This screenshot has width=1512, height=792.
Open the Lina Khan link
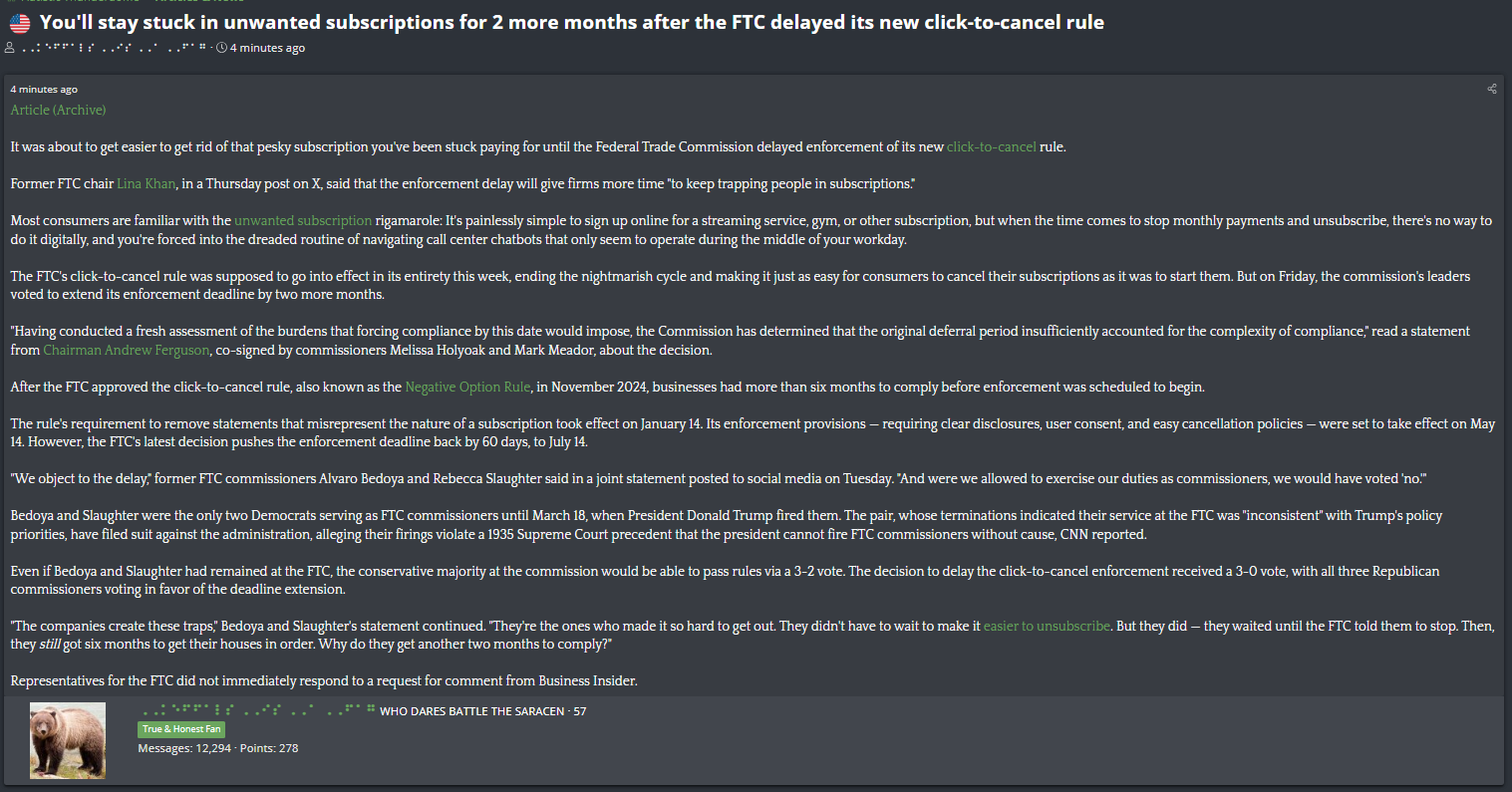pos(147,183)
